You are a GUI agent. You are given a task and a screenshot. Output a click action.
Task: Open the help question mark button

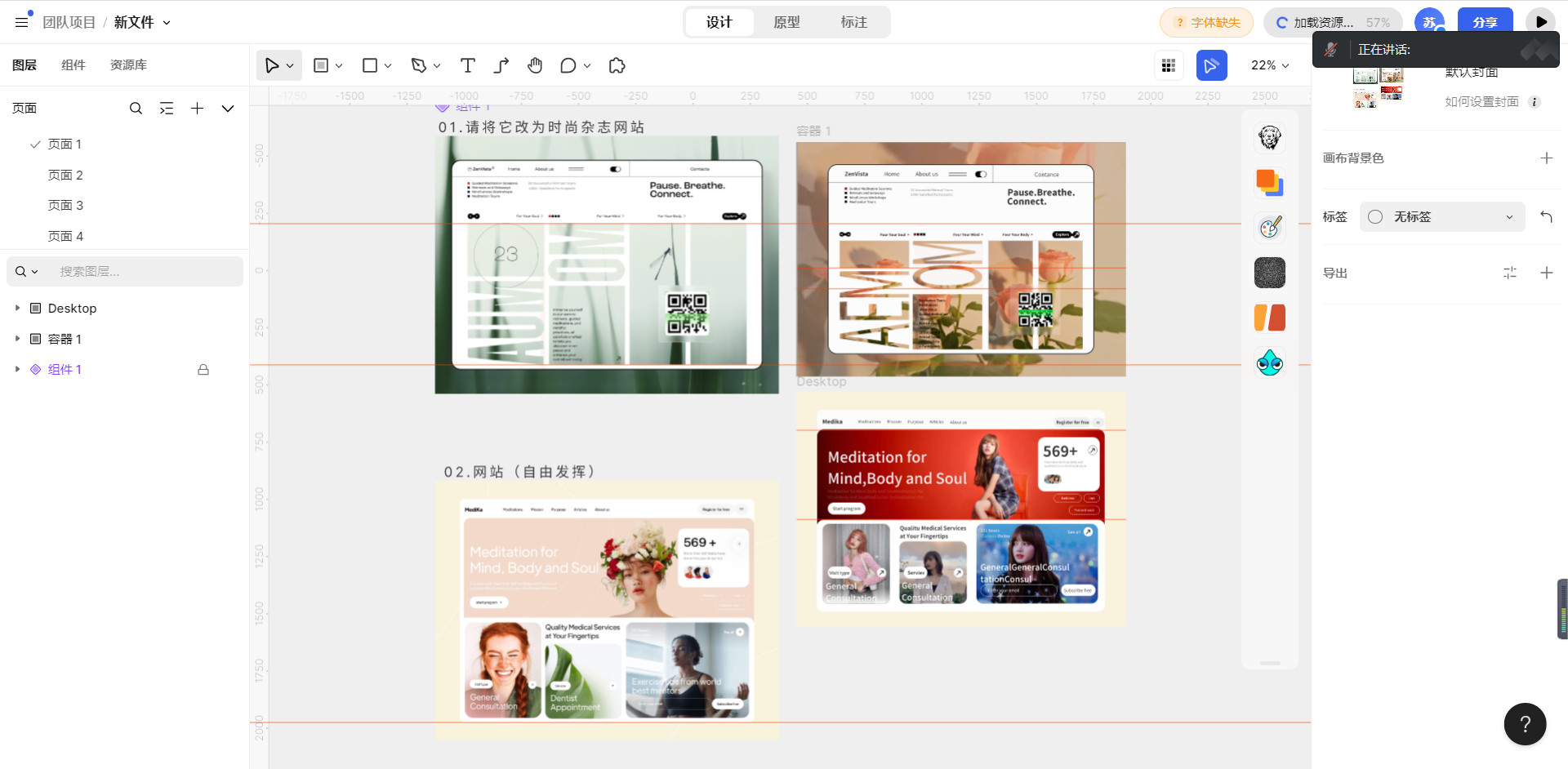point(1526,724)
